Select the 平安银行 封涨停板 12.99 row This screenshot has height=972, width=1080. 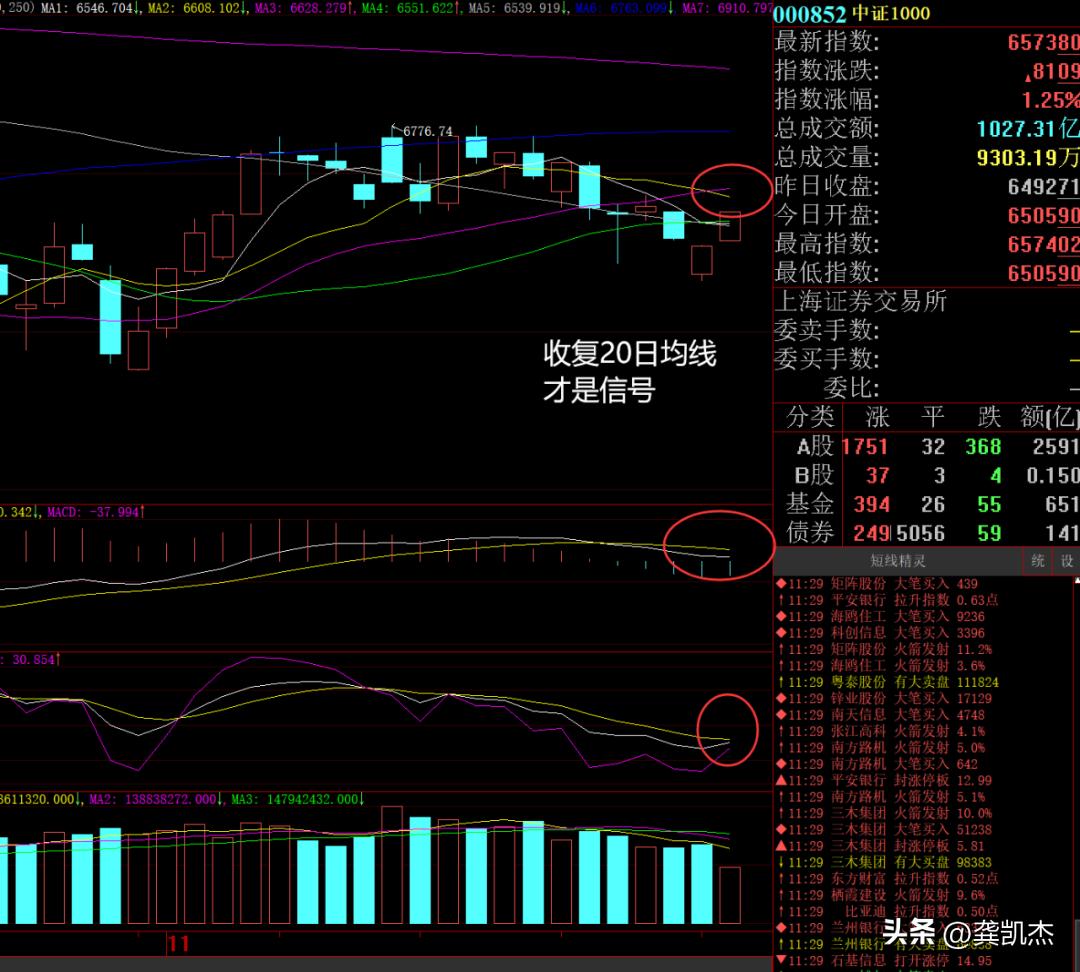pyautogui.click(x=884, y=780)
